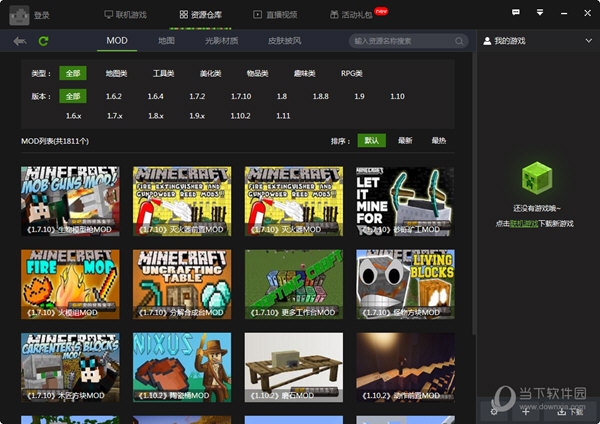Select 全部 in the 类型 filter row
Image resolution: width=600 pixels, height=424 pixels.
pyautogui.click(x=73, y=73)
